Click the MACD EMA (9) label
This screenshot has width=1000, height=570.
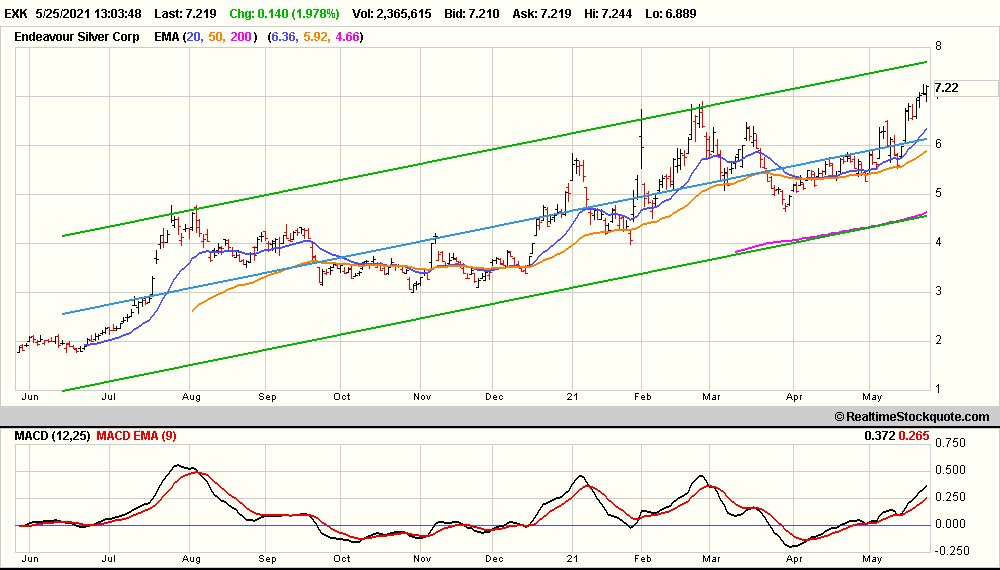point(136,436)
